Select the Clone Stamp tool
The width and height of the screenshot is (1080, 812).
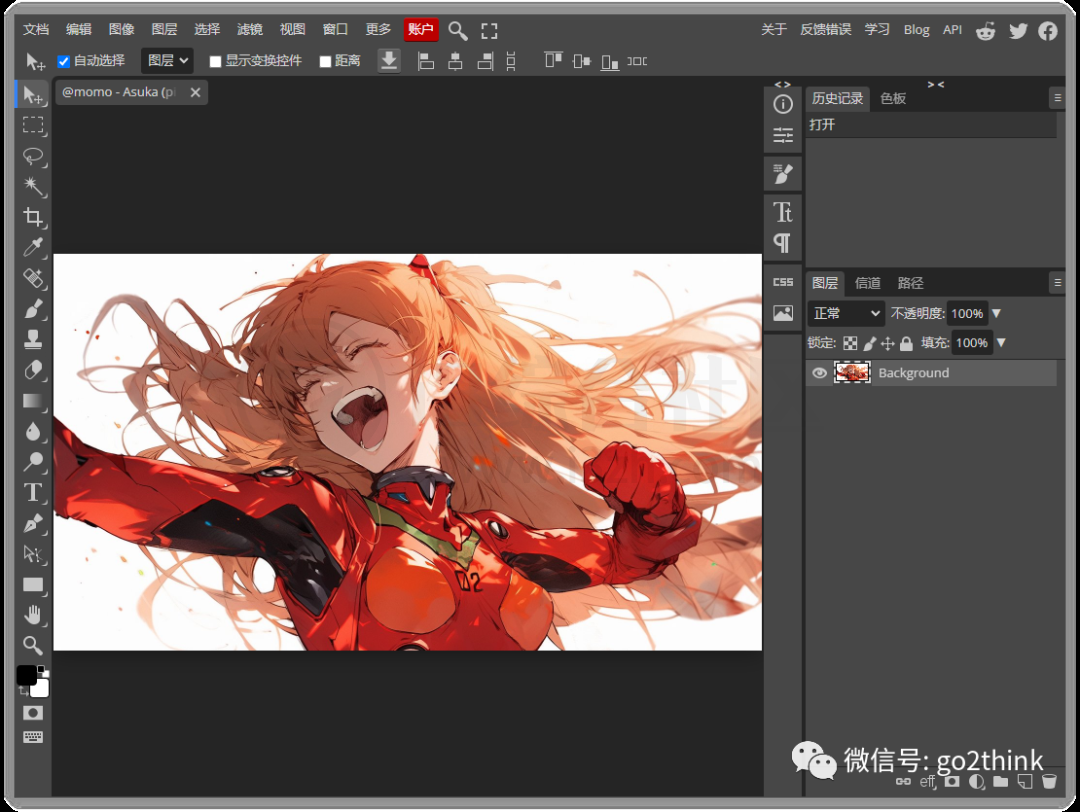point(32,339)
